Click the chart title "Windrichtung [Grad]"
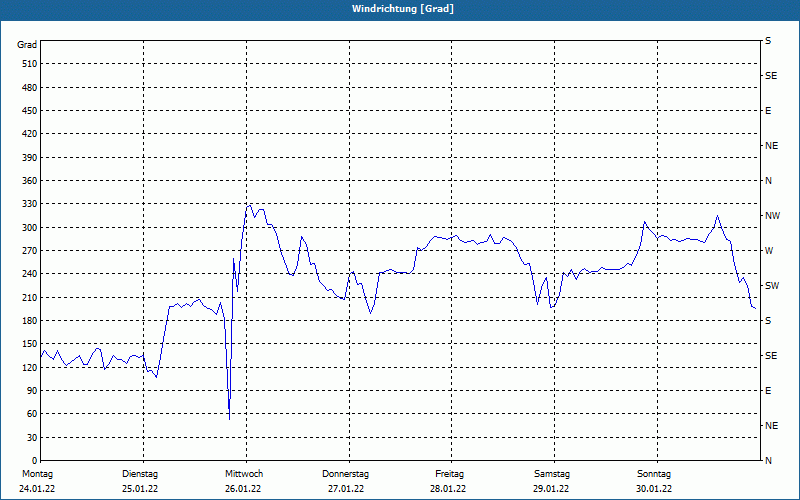Image resolution: width=800 pixels, height=500 pixels. (x=403, y=9)
